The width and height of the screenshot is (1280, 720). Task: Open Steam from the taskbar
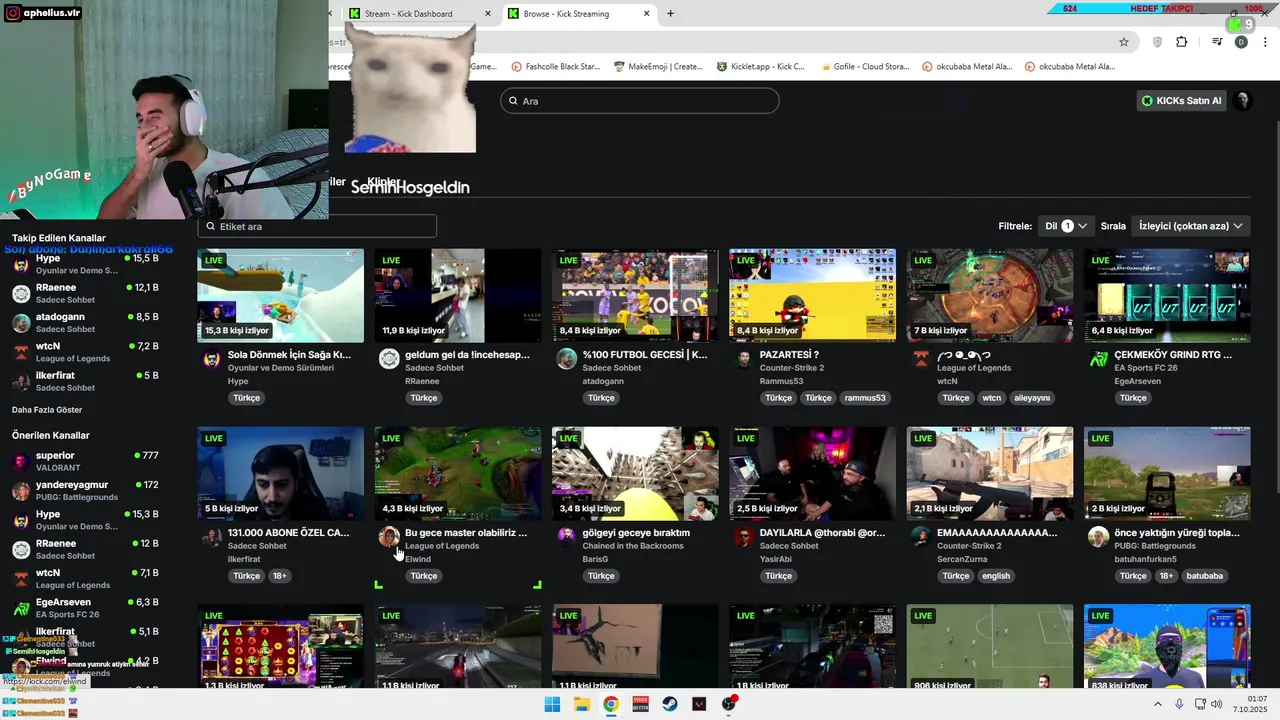(x=670, y=704)
